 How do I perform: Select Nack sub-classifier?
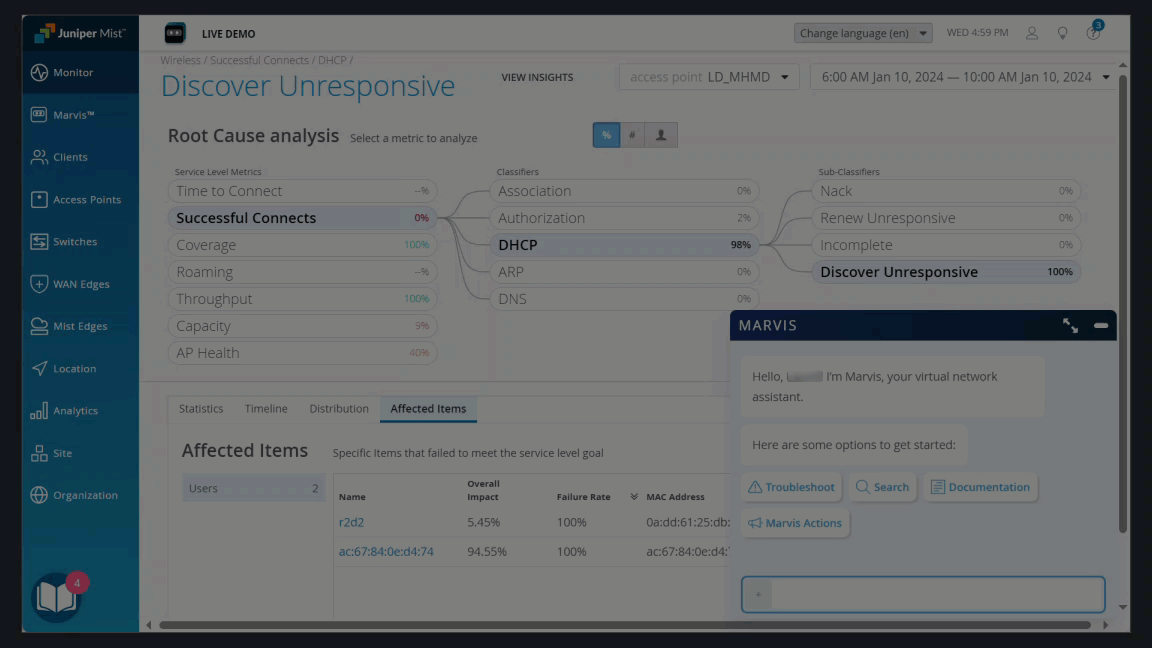[946, 191]
